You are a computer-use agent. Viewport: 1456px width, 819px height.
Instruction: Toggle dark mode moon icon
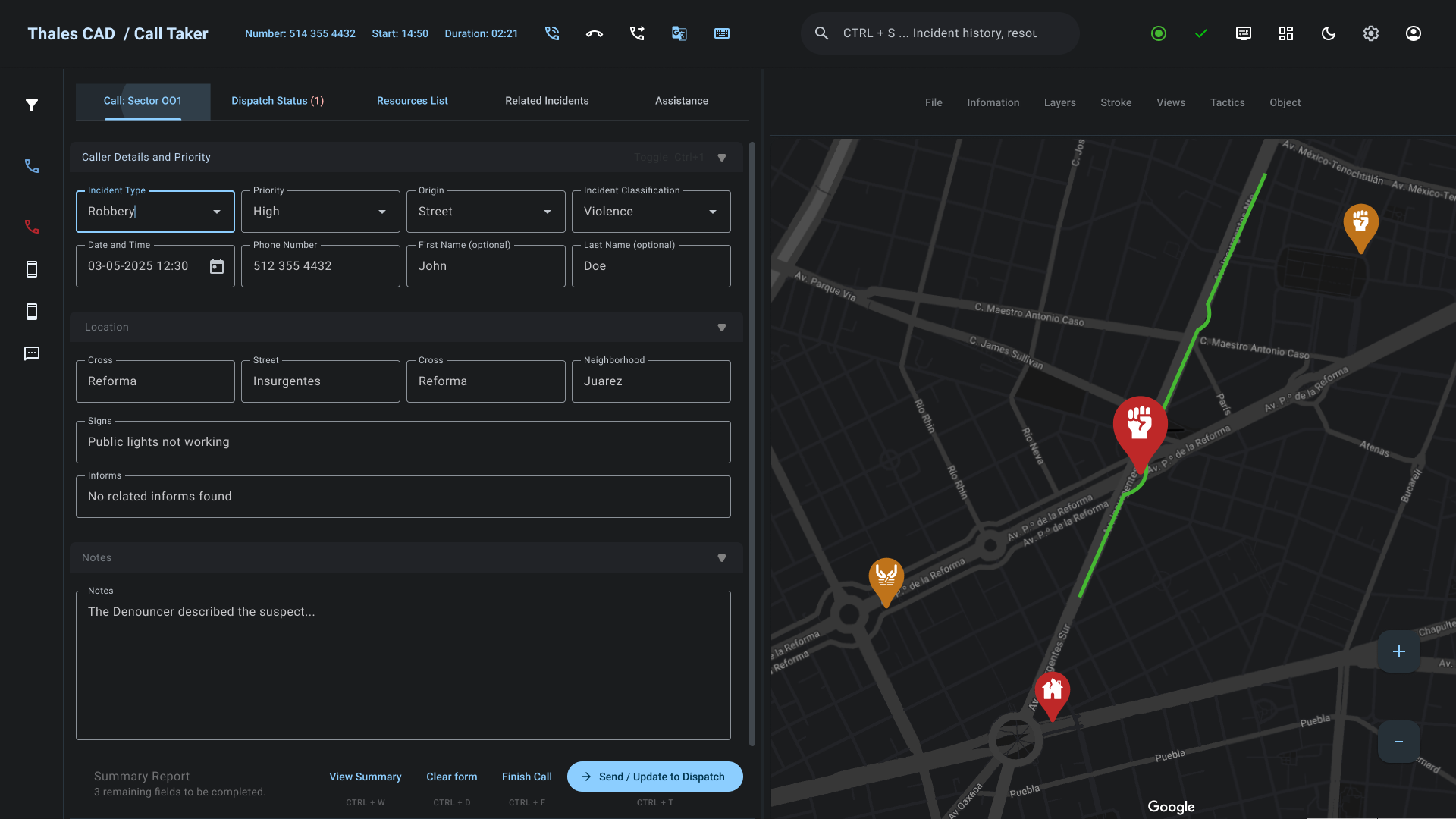pos(1329,33)
